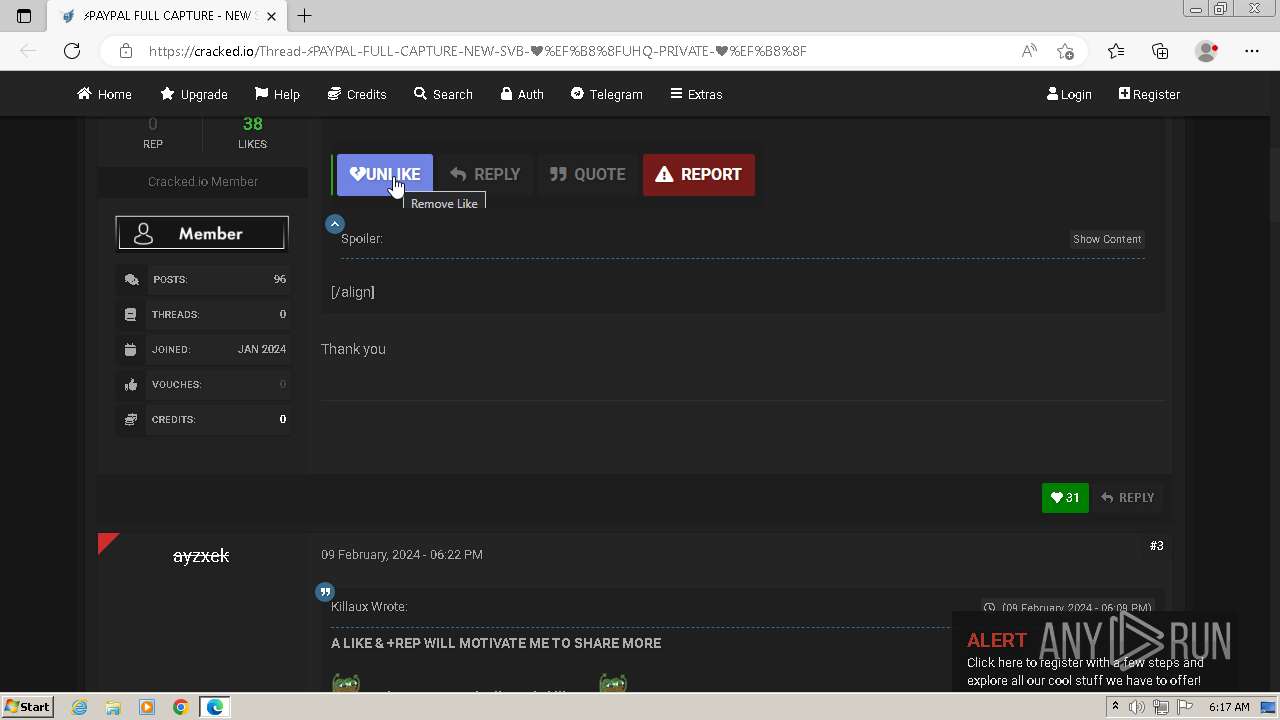The image size is (1280, 720).
Task: Click the Vouches thumbs-up icon
Action: [131, 385]
